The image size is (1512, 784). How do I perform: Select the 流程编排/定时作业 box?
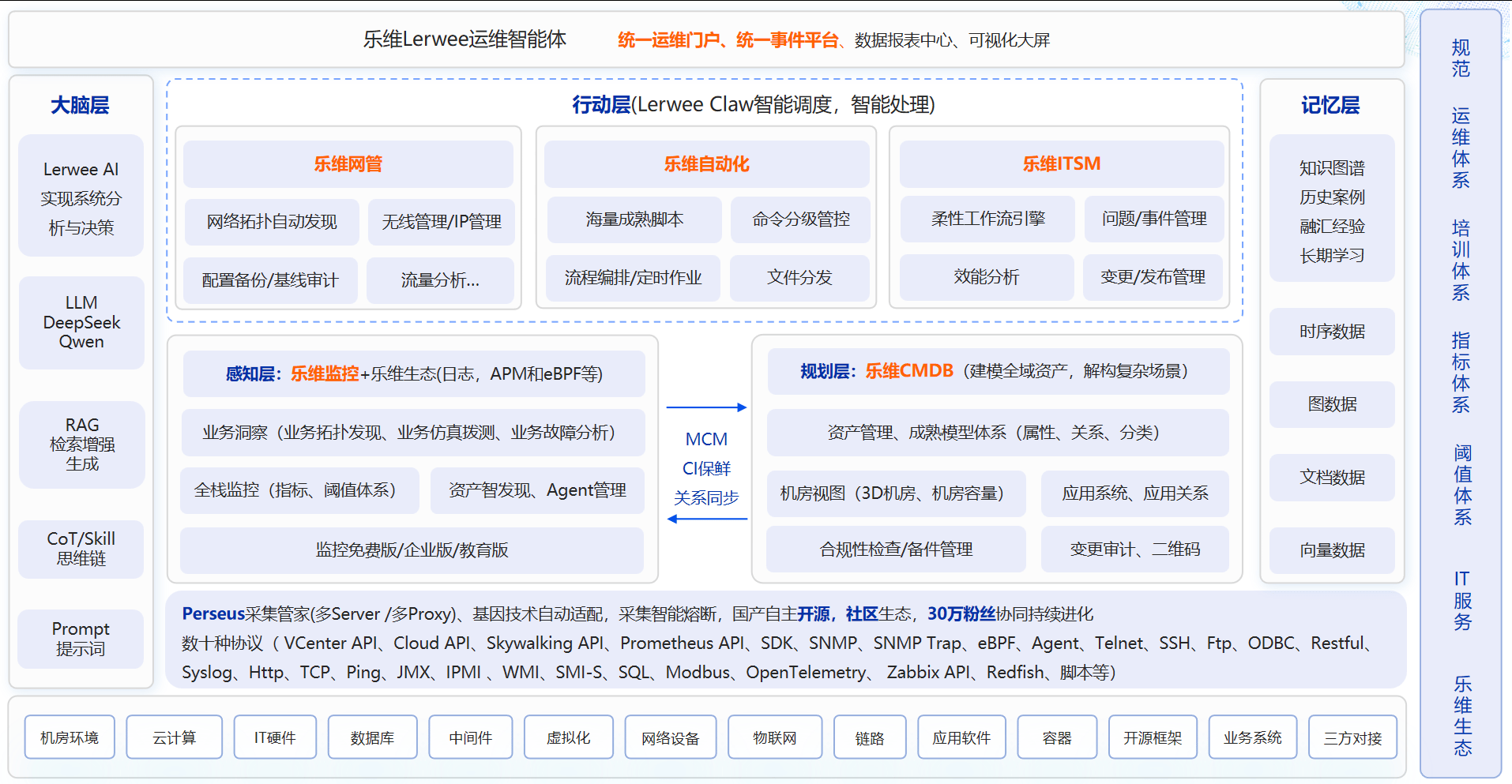click(633, 278)
